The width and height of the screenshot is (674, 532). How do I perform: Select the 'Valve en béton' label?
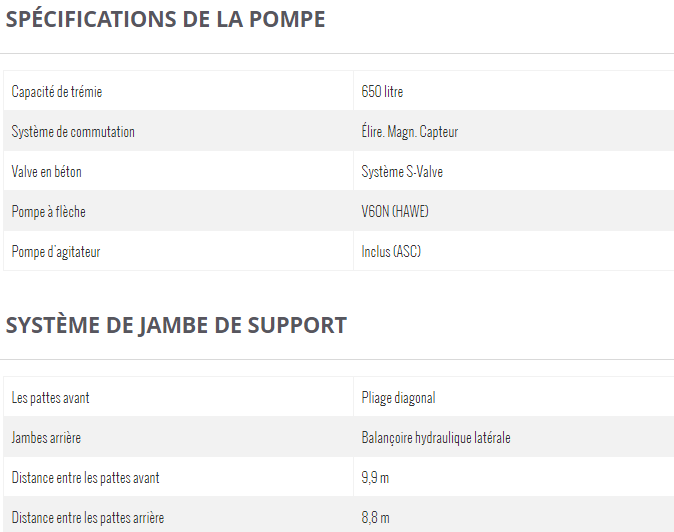[x=46, y=171]
